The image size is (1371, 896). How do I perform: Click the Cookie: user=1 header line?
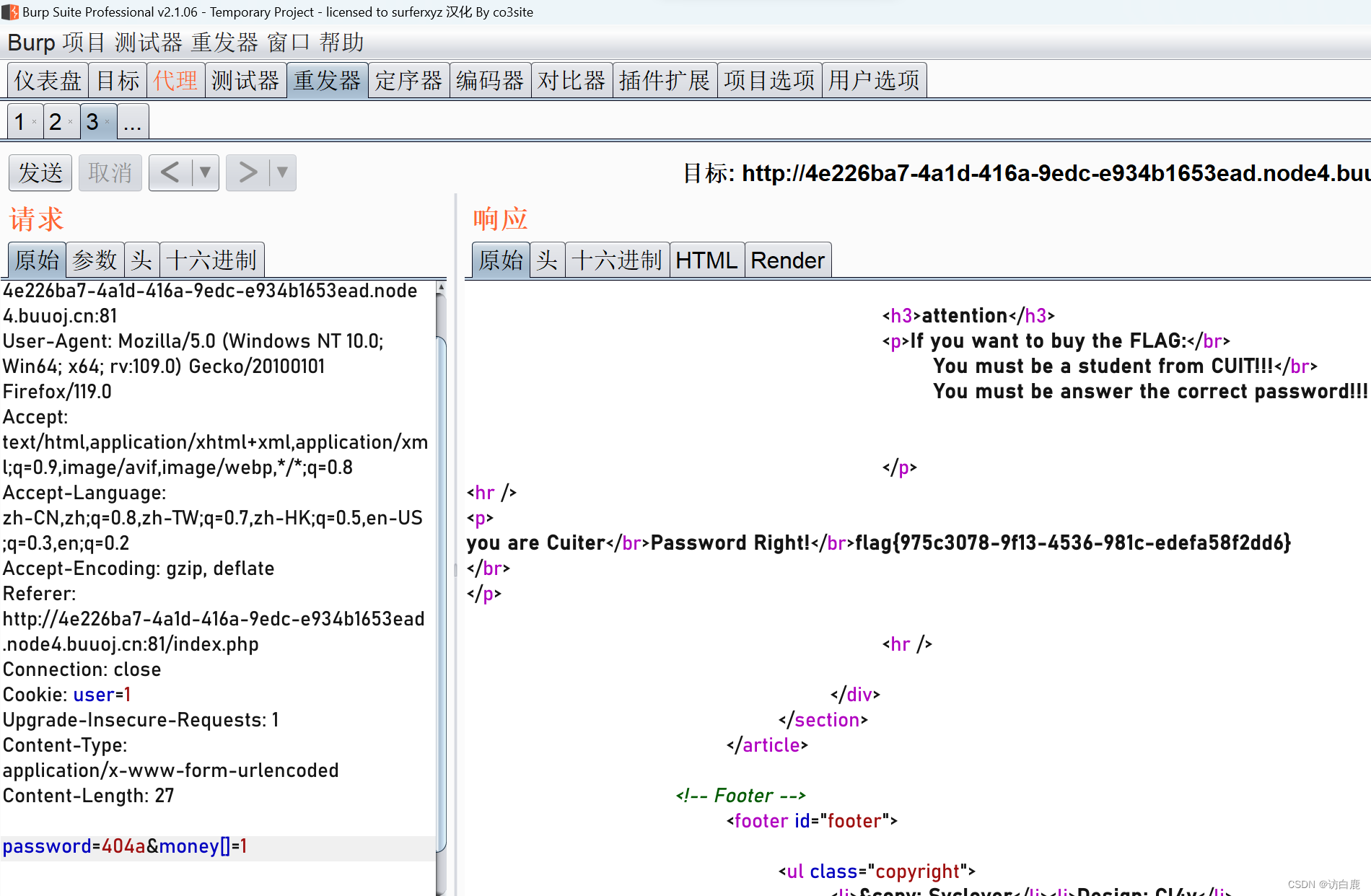coord(66,695)
